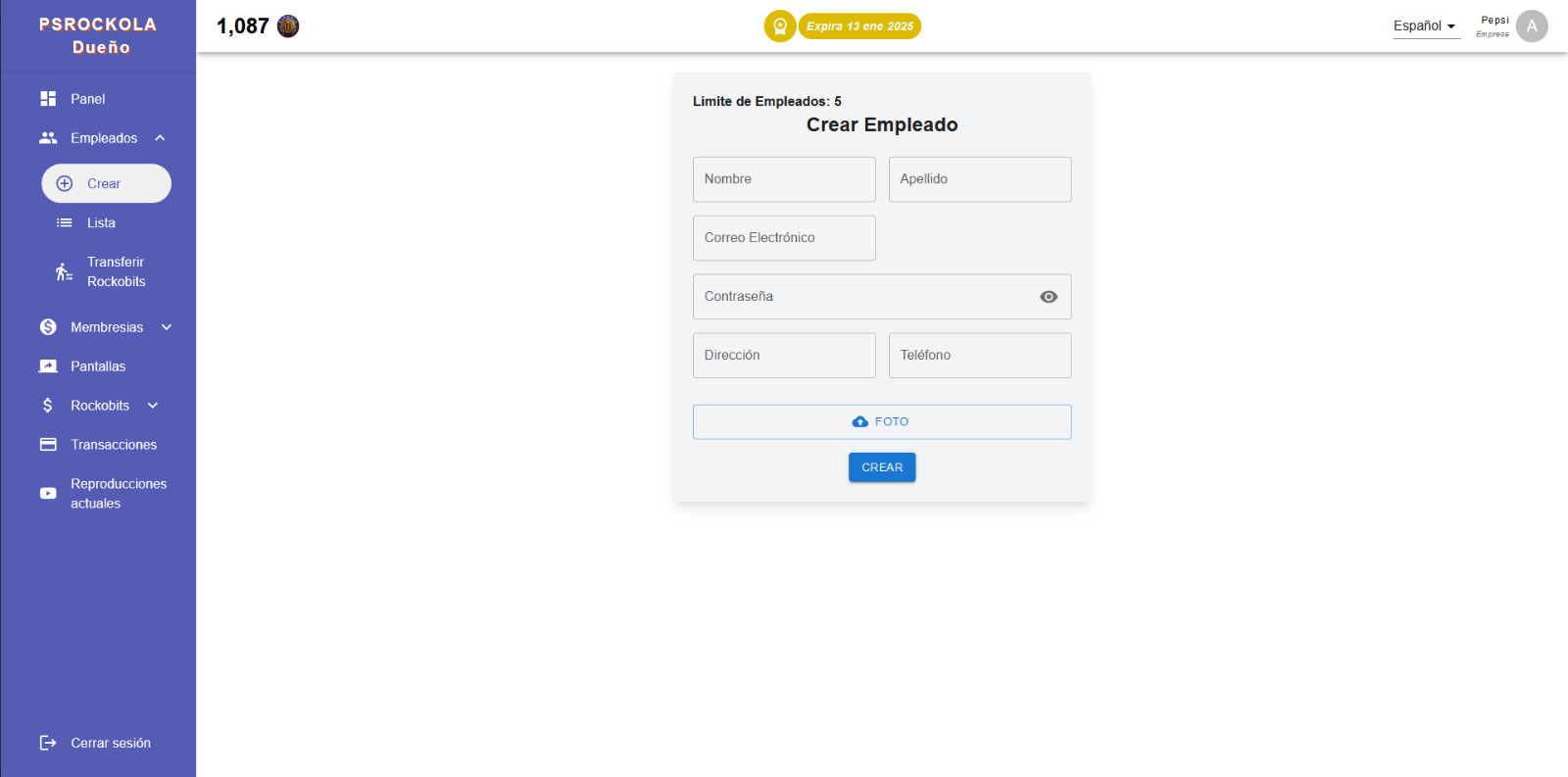The height and width of the screenshot is (777, 1568).
Task: Click the Lista list icon
Action: (x=65, y=222)
